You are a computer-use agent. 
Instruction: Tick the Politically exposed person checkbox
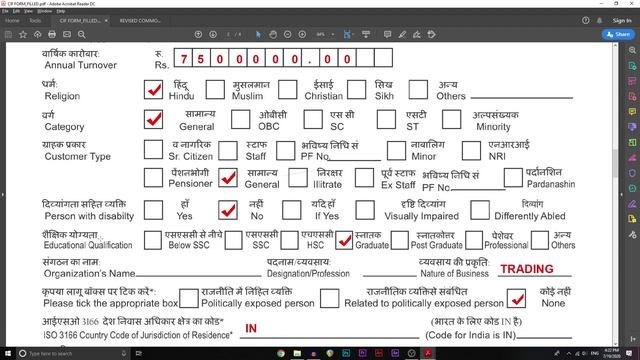pos(189,298)
